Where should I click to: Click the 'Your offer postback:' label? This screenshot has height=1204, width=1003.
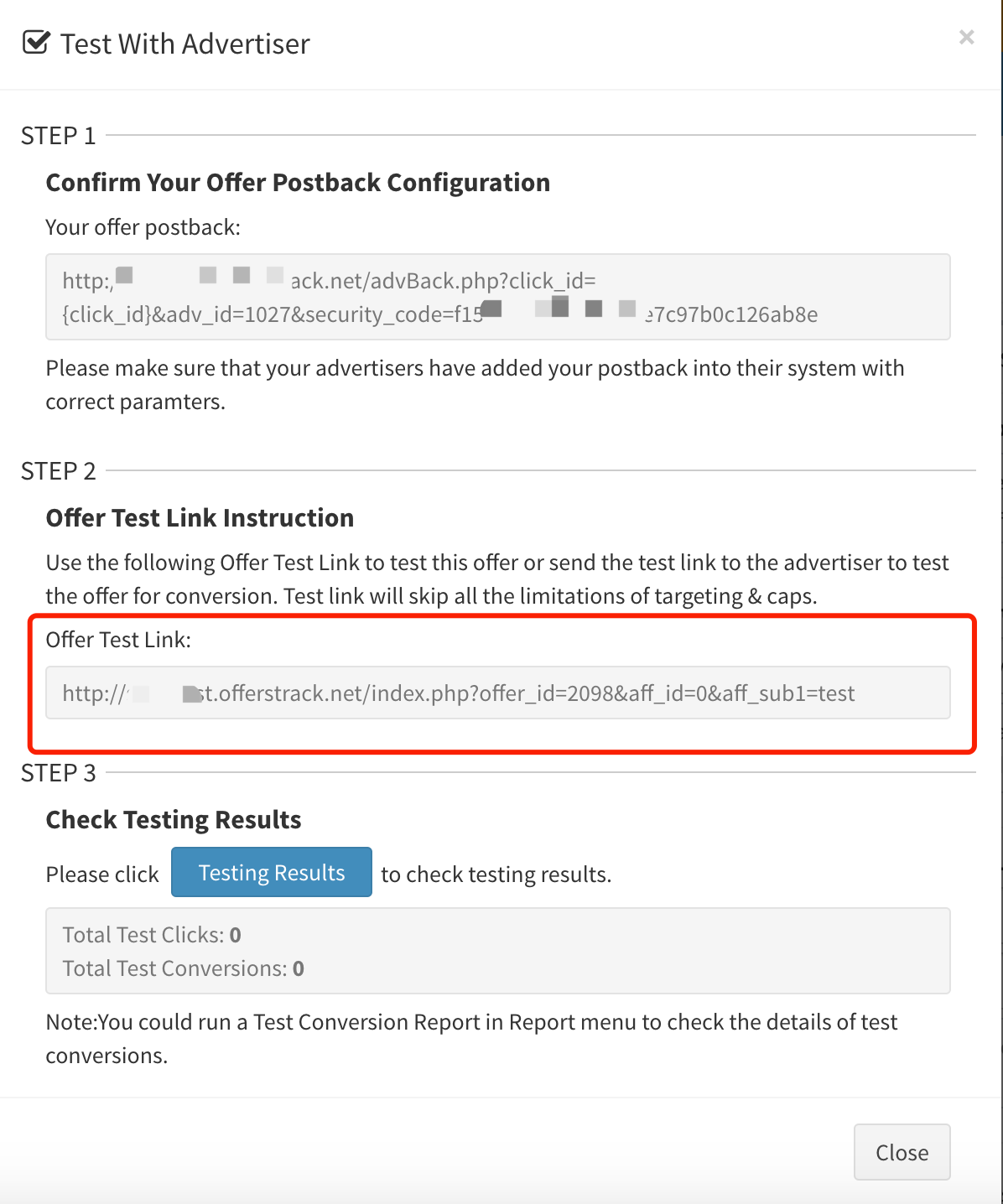point(143,227)
